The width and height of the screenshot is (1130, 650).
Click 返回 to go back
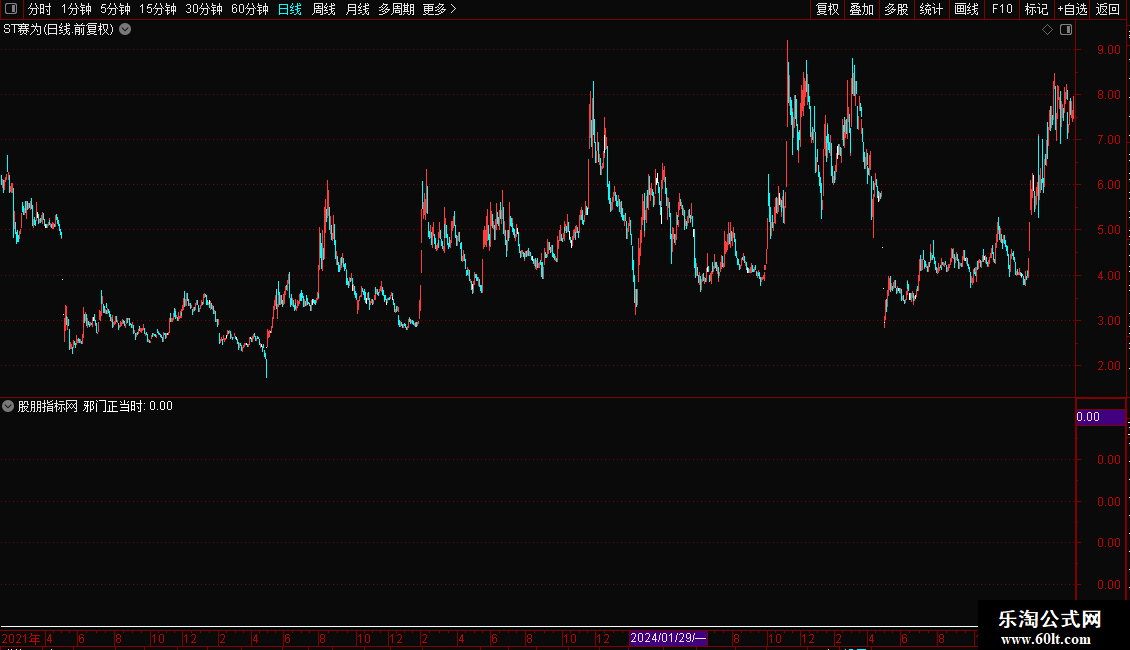[x=1108, y=9]
